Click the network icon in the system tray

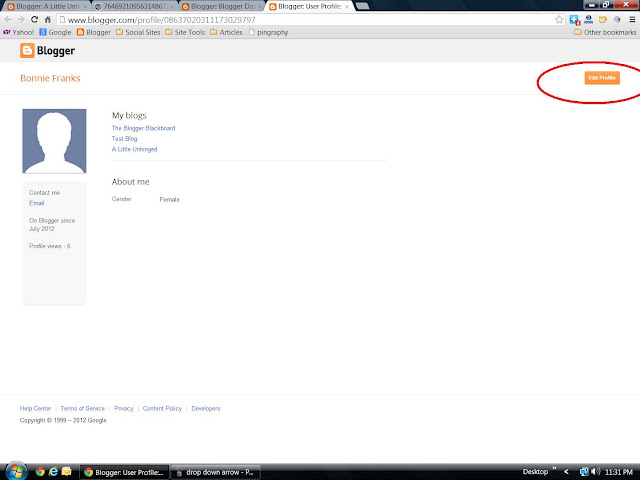584,472
